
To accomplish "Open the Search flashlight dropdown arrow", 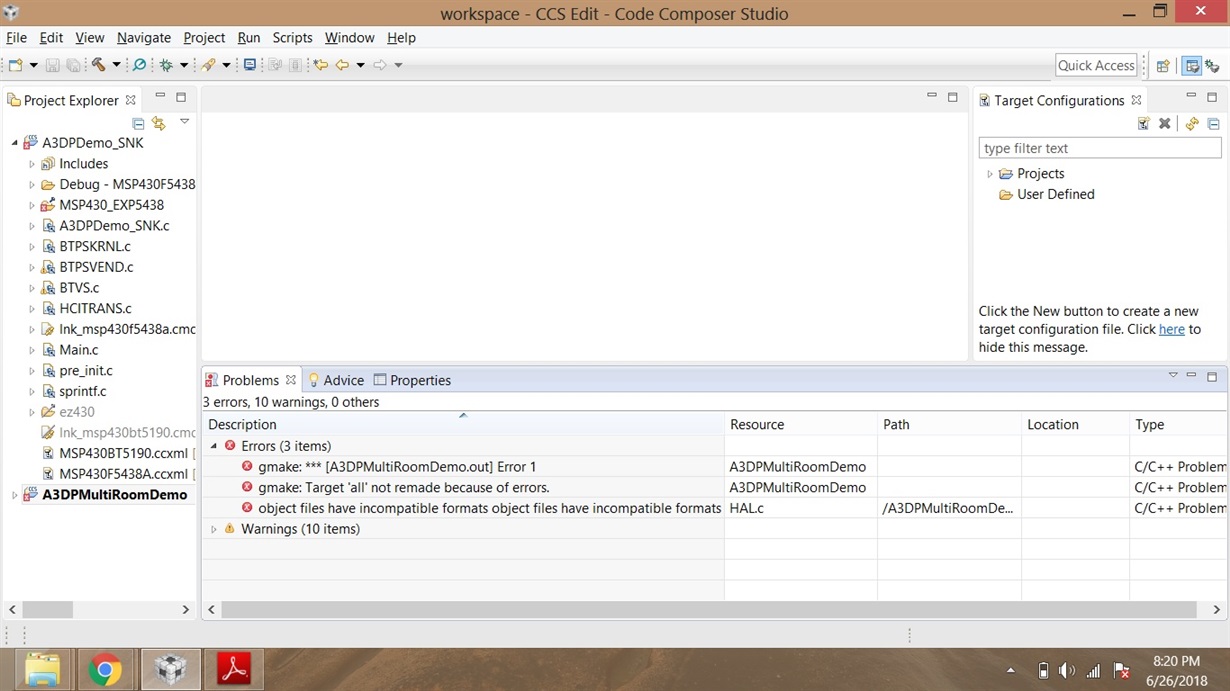I will (x=226, y=65).
